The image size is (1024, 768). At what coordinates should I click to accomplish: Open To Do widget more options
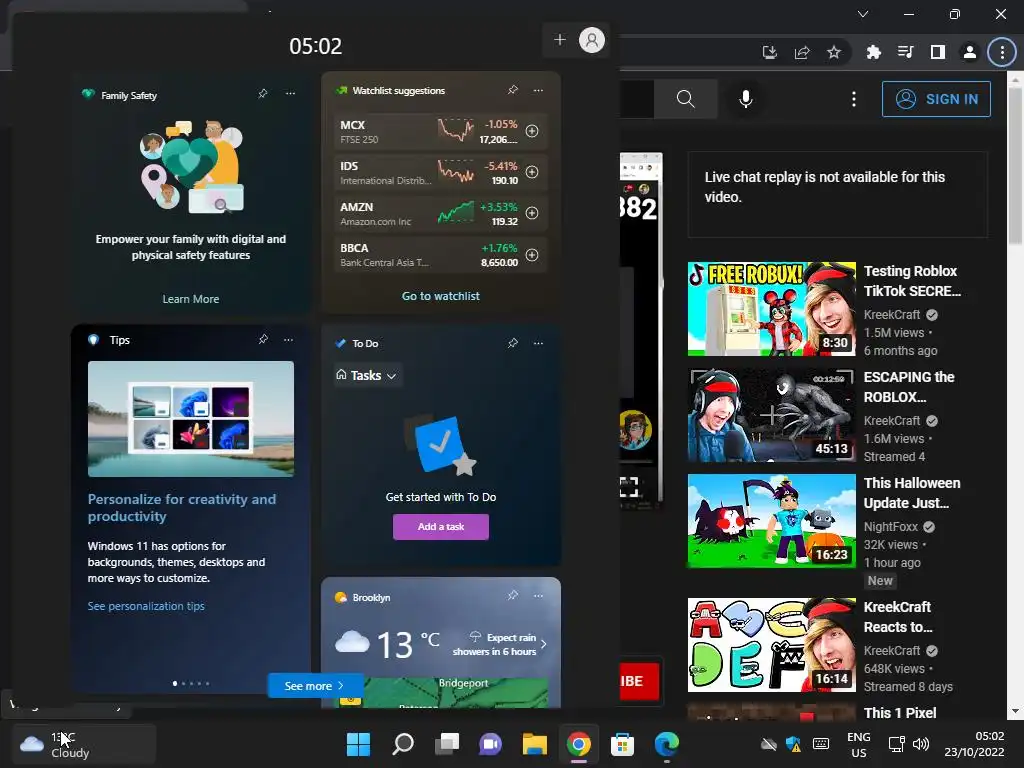click(x=538, y=343)
